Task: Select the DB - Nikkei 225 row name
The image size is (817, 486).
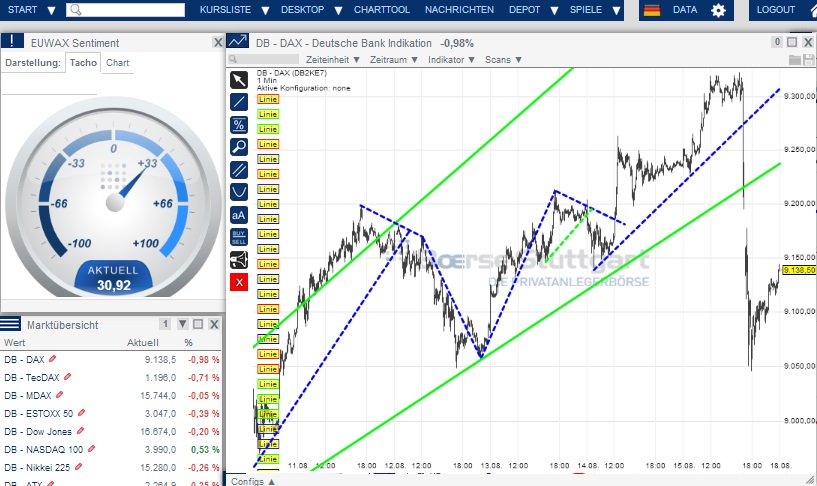Action: (36, 467)
